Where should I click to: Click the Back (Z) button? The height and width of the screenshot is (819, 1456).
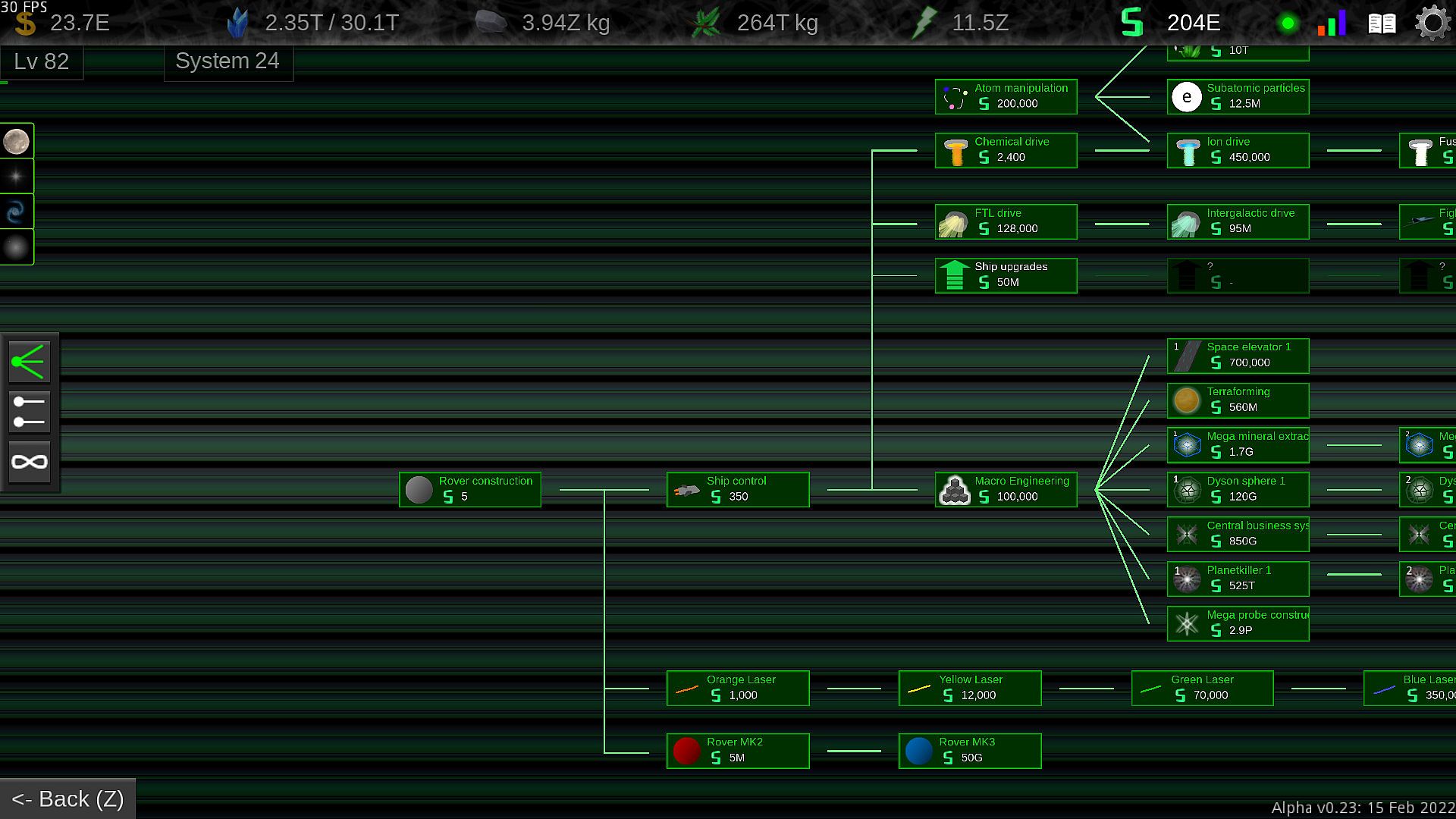tap(67, 799)
